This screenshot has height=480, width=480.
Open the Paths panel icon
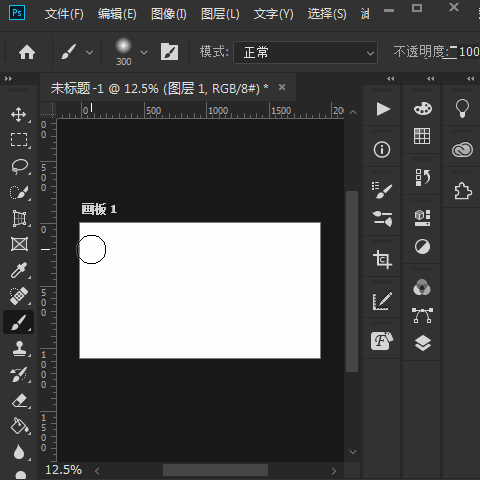422,315
